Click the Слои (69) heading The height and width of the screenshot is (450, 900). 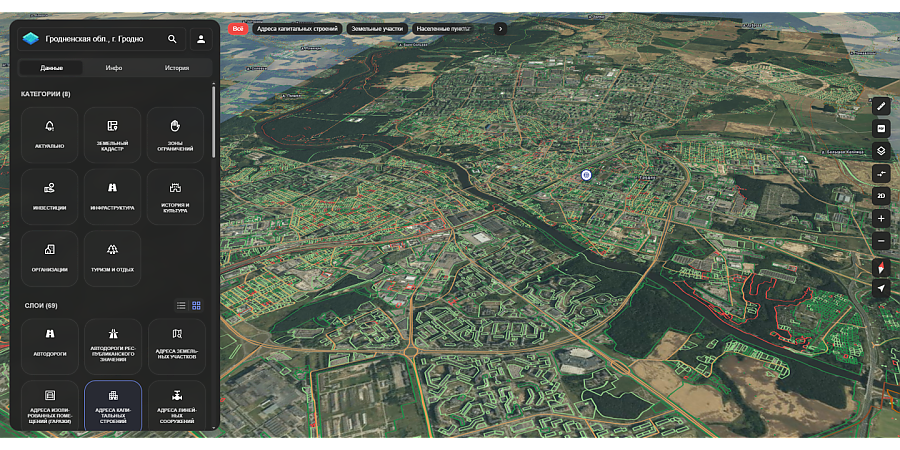click(x=41, y=305)
